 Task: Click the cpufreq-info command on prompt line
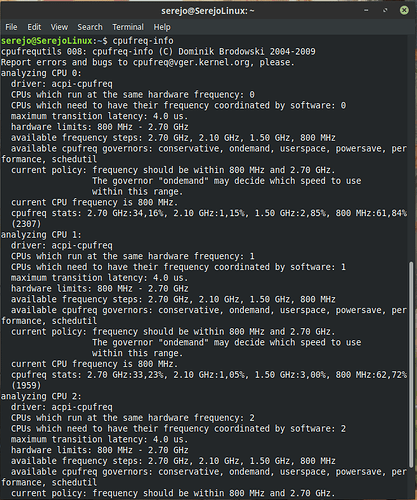(143, 41)
